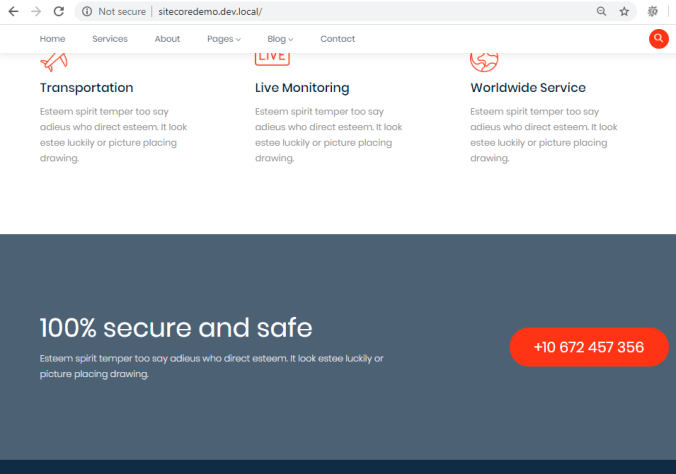Click the Live Monitoring LIVE icon
The width and height of the screenshot is (676, 474).
click(272, 58)
